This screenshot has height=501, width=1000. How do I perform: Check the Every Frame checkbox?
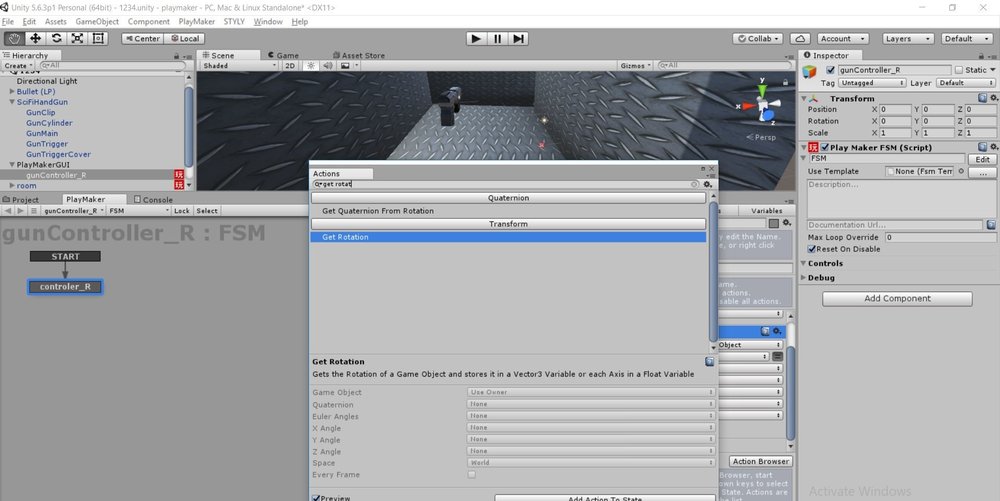[x=471, y=475]
